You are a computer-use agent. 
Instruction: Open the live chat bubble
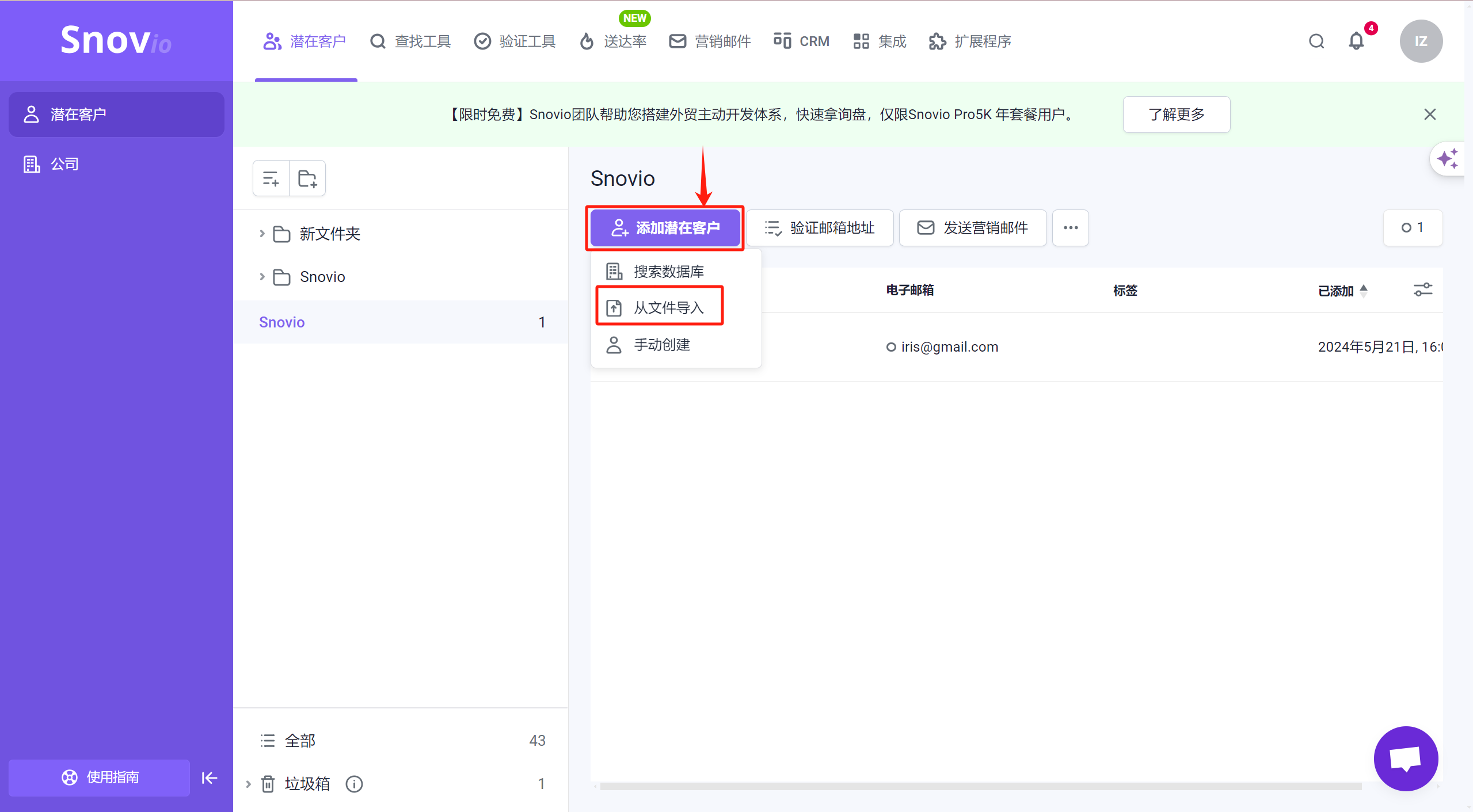click(x=1406, y=758)
